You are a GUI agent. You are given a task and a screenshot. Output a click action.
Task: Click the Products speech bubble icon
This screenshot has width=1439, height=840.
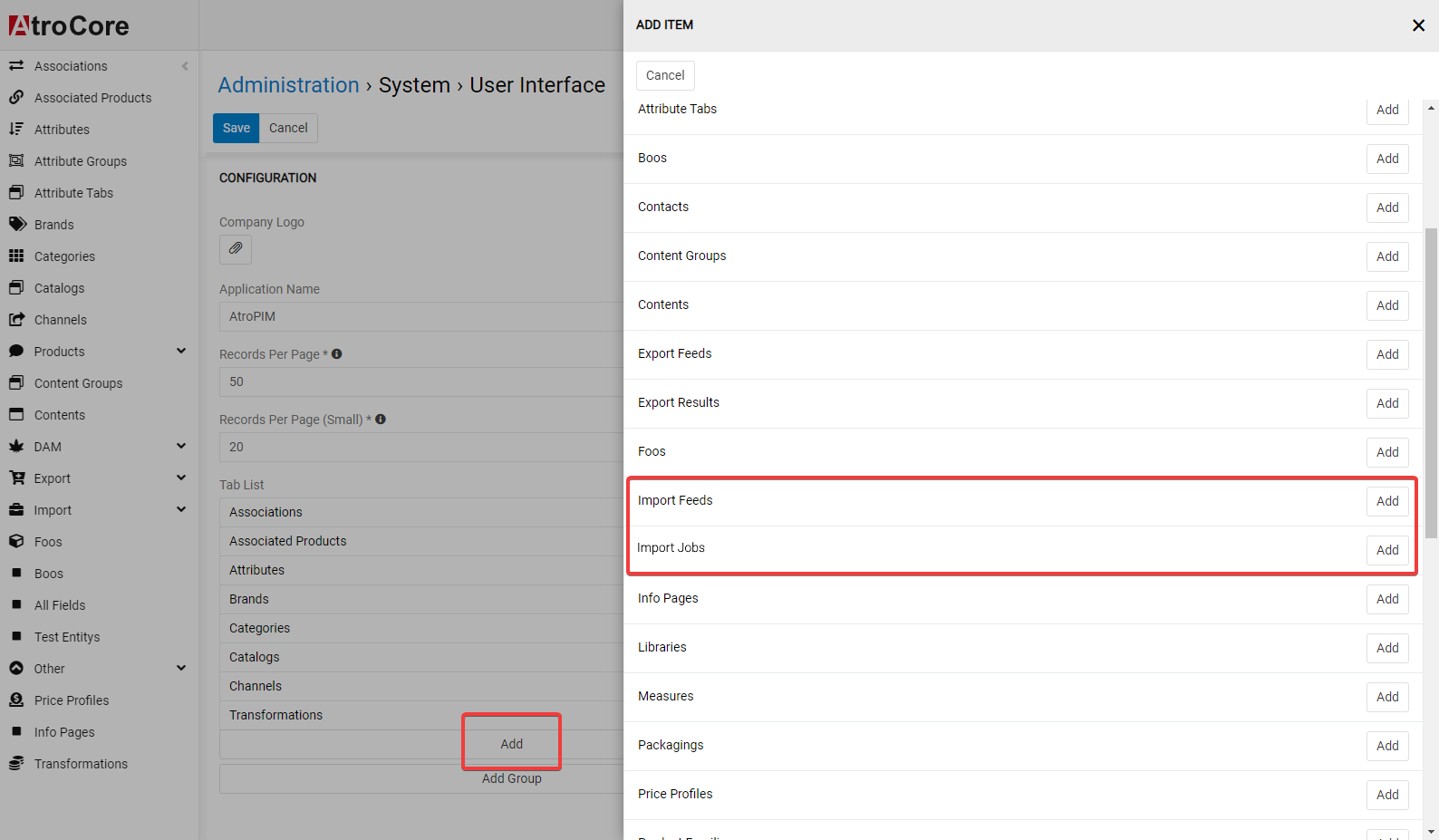pos(16,351)
